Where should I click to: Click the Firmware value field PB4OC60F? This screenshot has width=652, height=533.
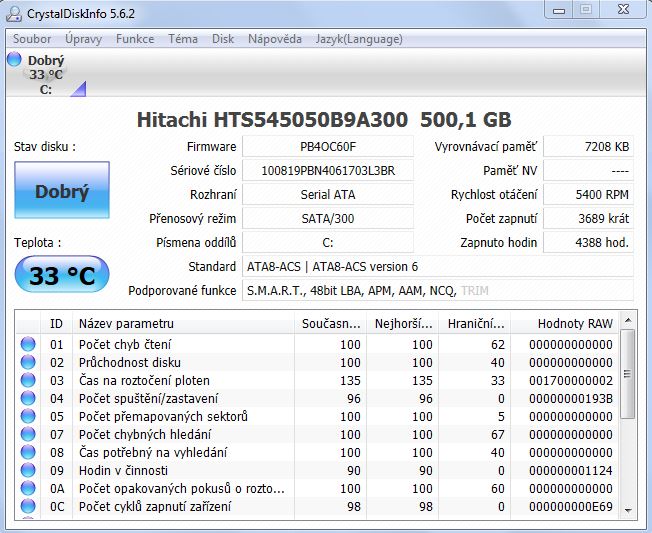tap(328, 147)
